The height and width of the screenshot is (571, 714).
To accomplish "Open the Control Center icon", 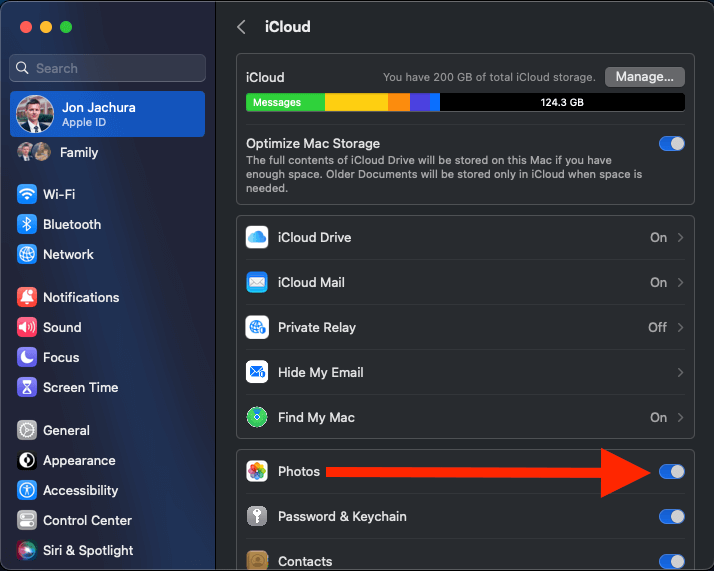I will click(x=27, y=520).
